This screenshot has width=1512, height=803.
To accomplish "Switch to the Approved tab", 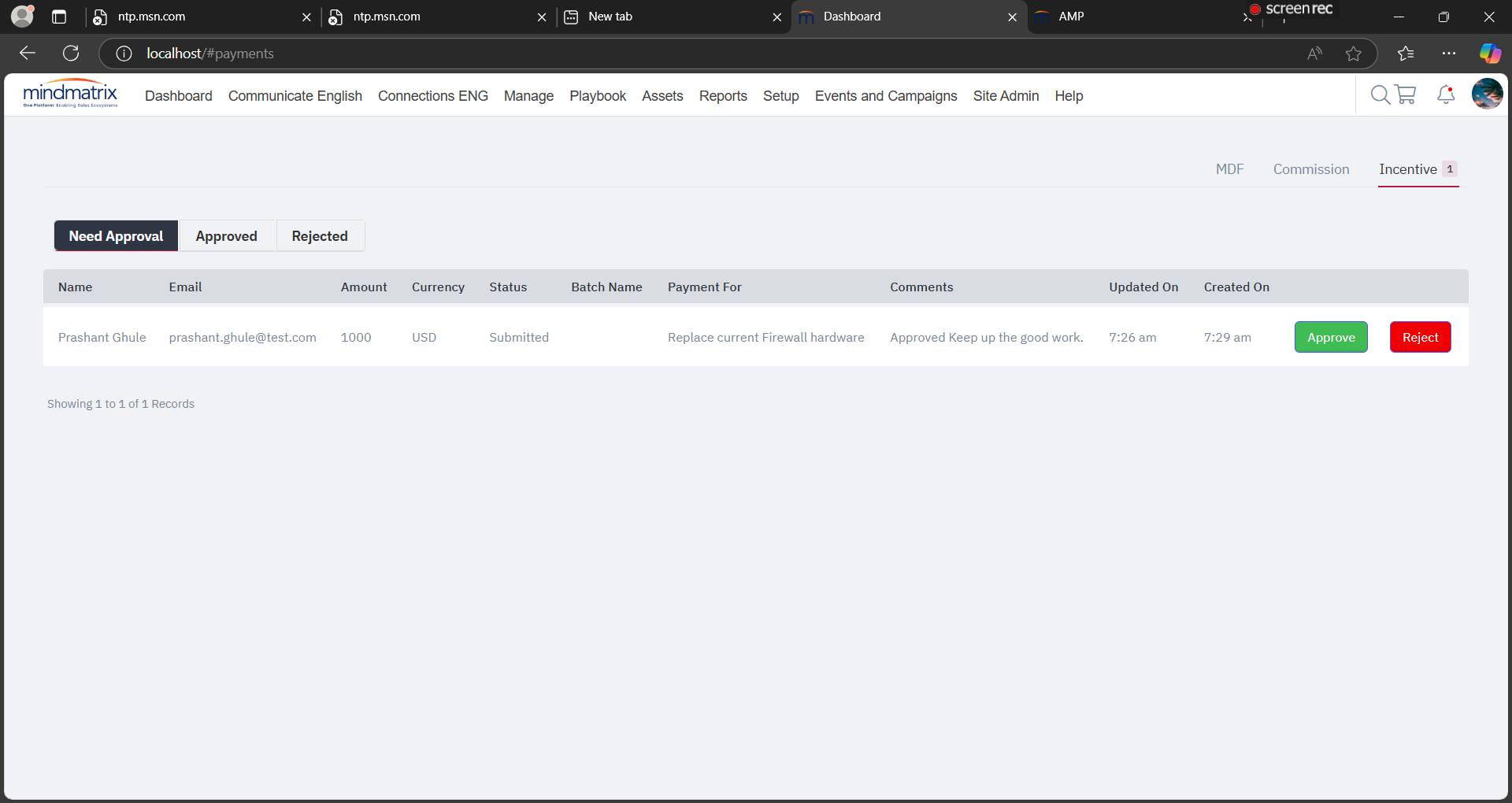I will (226, 236).
